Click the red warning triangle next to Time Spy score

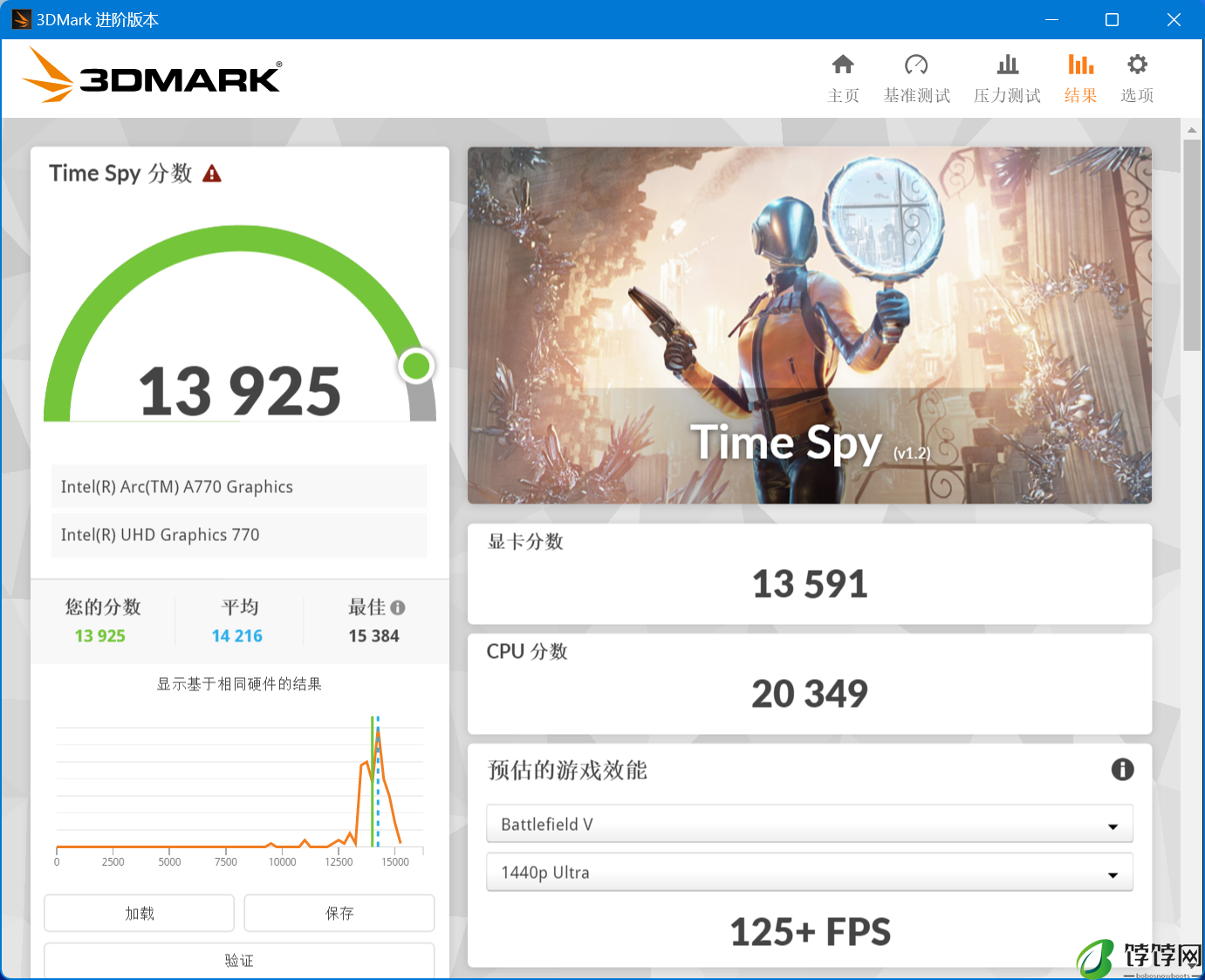click(212, 174)
